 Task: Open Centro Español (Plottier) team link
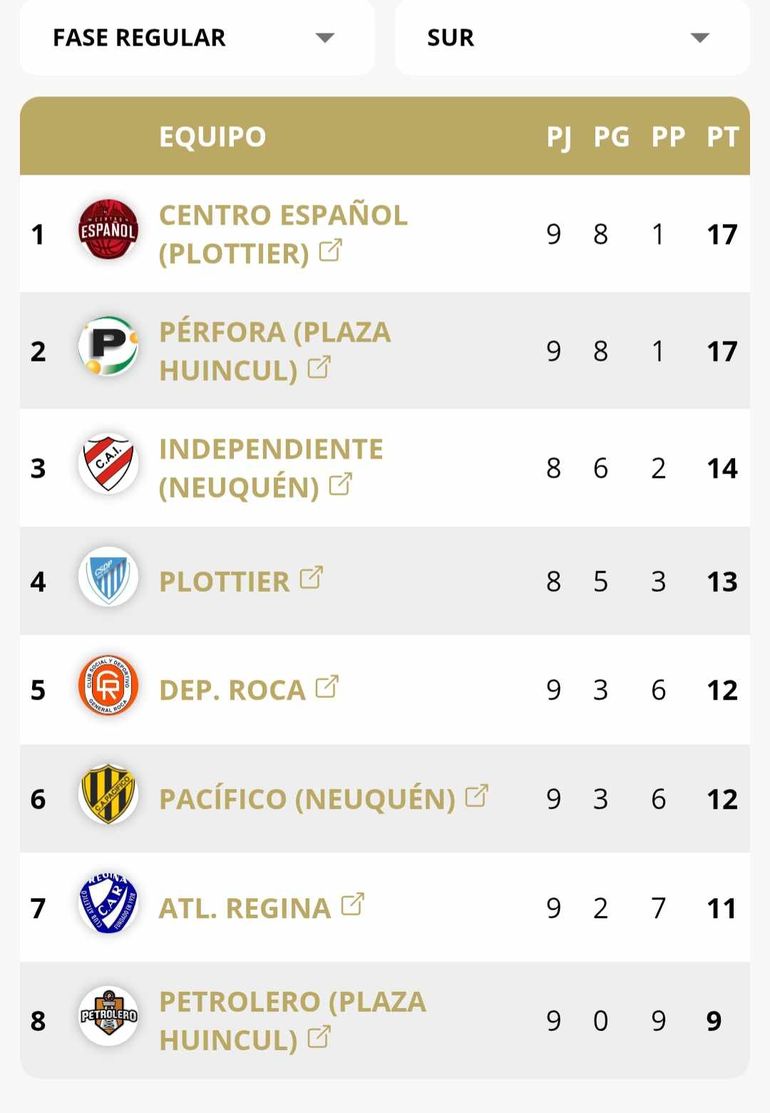[283, 233]
